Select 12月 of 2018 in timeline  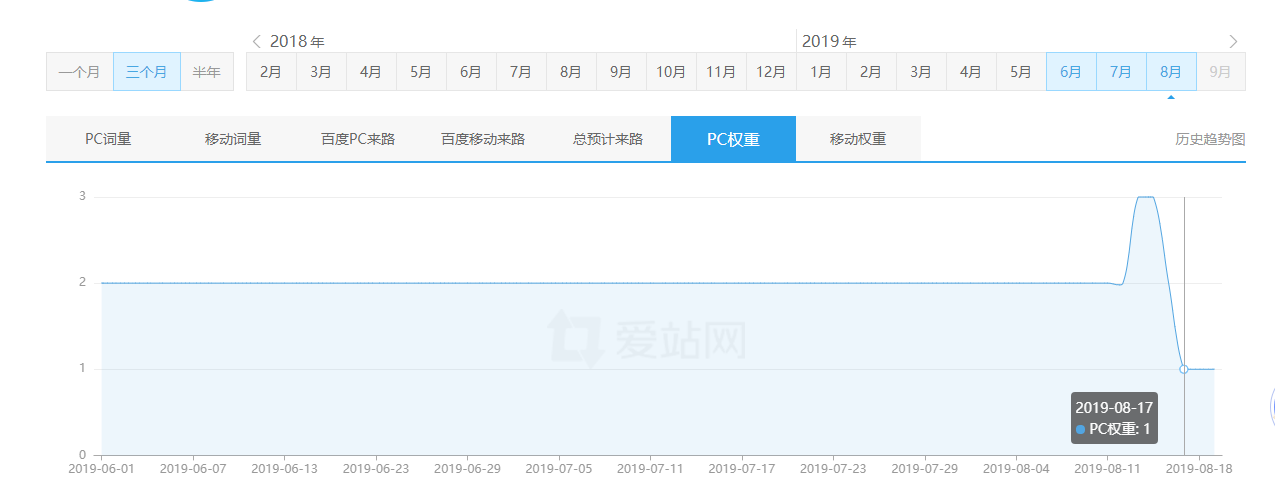[x=771, y=72]
